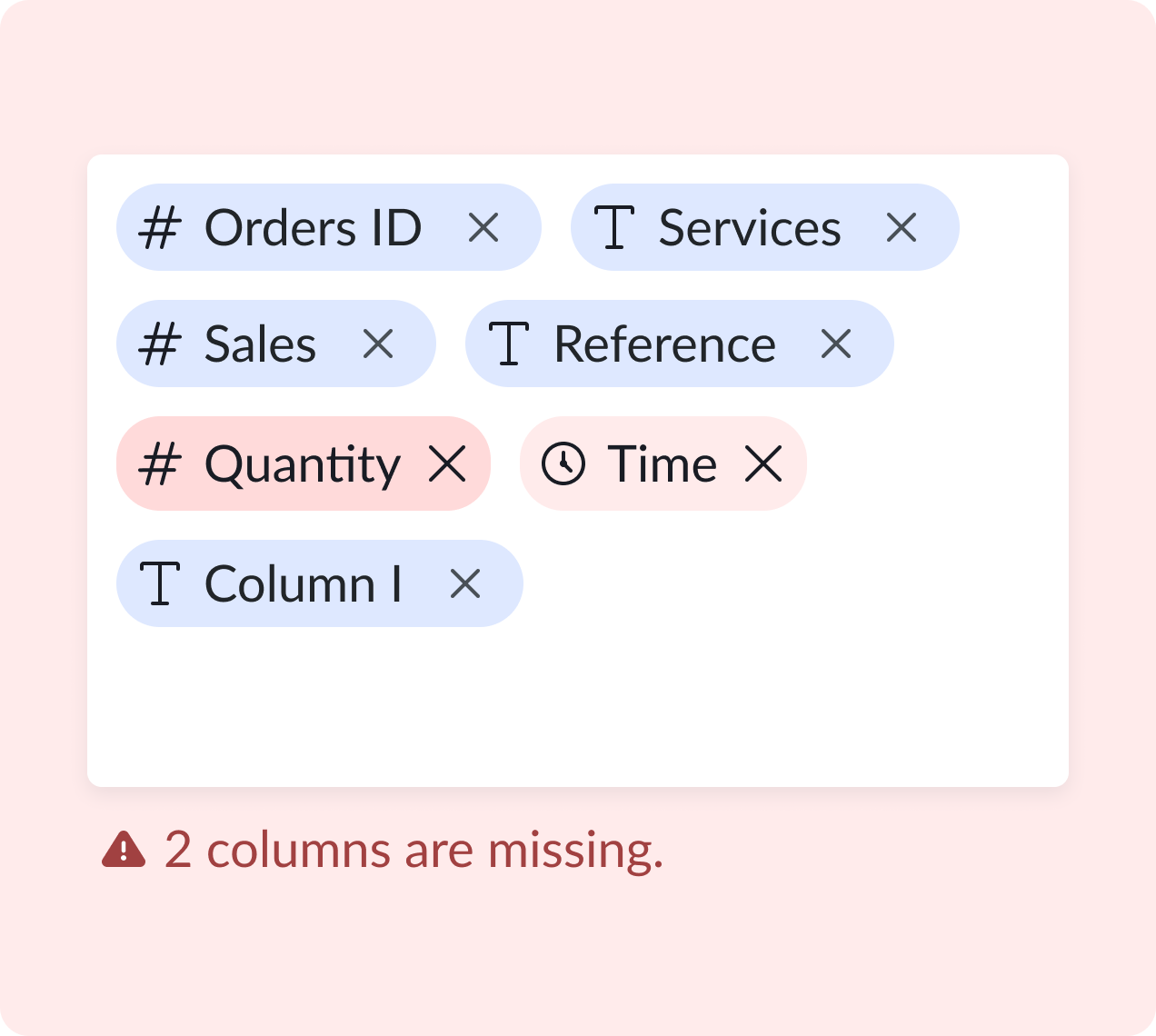Screen dimensions: 1156x1036
Task: Select the Orders ID chip label
Action: click(313, 227)
